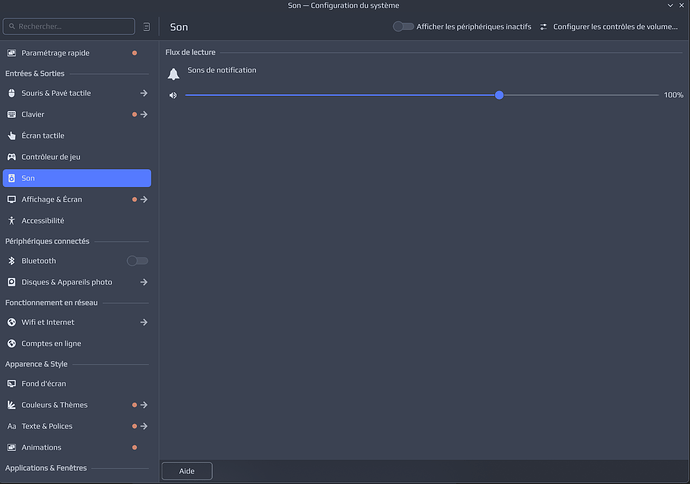The height and width of the screenshot is (484, 690).
Task: Mute notification sounds with the speaker icon
Action: [x=173, y=95]
